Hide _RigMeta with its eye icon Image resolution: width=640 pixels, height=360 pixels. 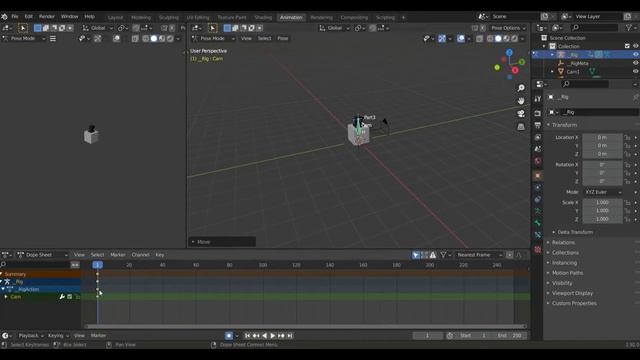point(636,63)
